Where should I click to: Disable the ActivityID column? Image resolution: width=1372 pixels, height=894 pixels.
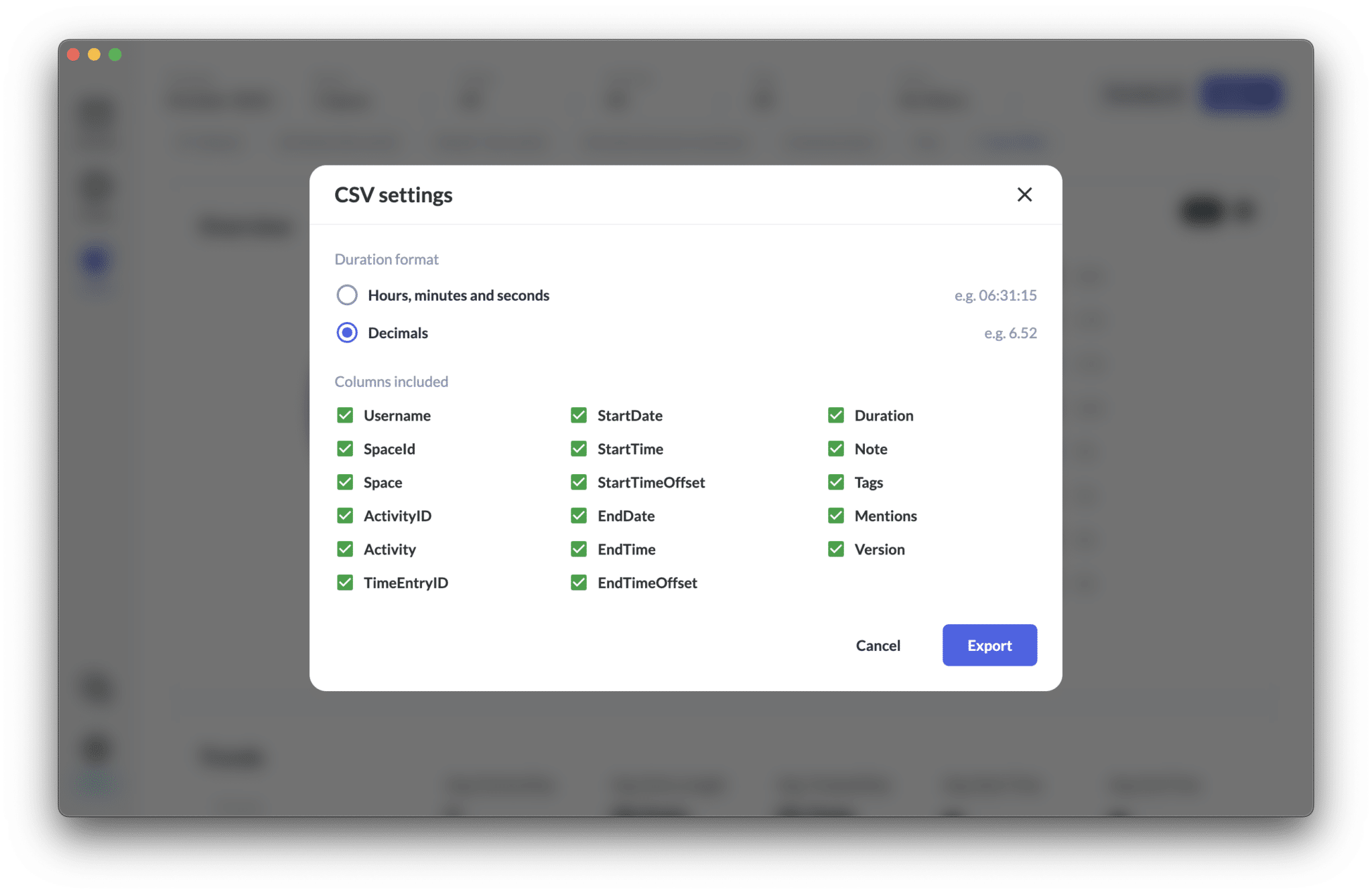(345, 516)
